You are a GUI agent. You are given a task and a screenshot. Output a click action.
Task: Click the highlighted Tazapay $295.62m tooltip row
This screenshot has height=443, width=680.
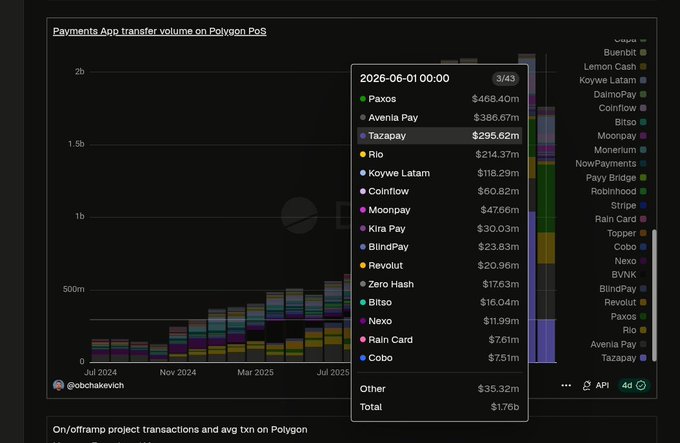[x=439, y=136]
